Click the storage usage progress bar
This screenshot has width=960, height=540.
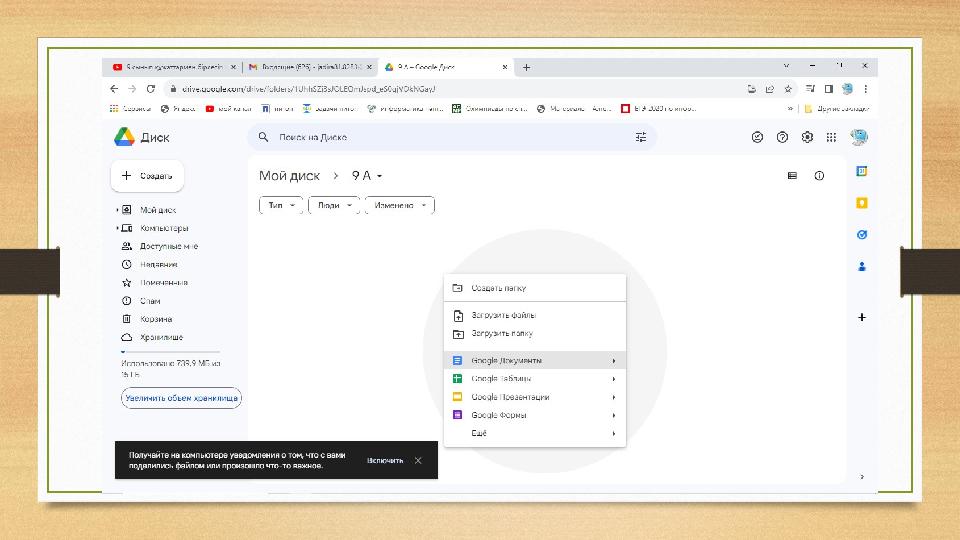(170, 352)
